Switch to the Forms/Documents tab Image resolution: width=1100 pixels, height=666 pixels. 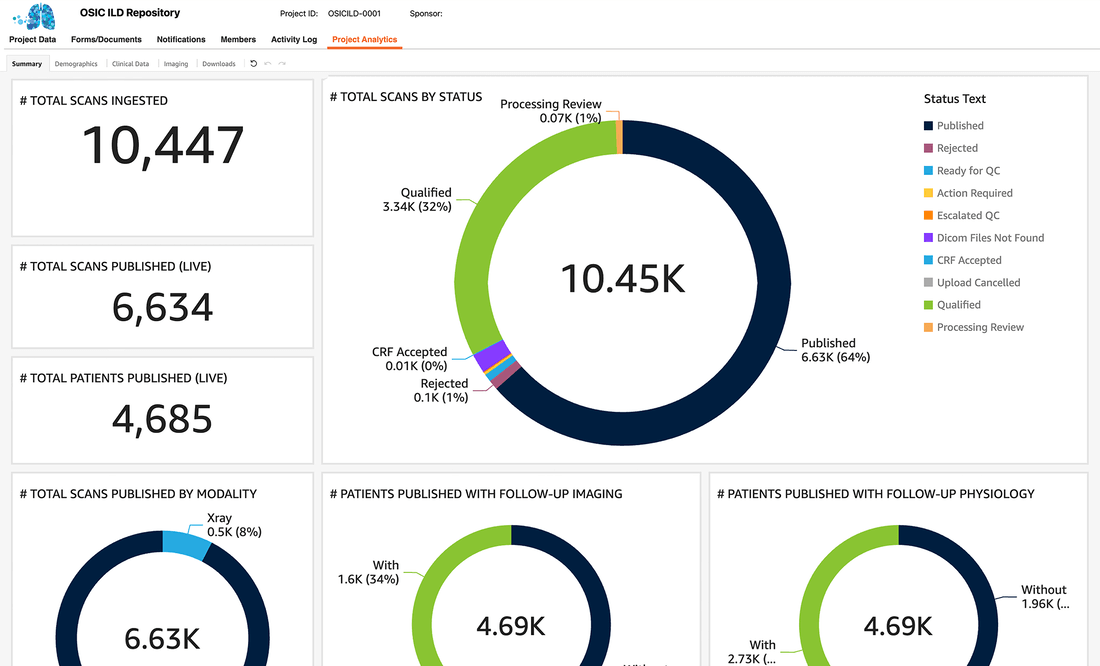coord(106,40)
